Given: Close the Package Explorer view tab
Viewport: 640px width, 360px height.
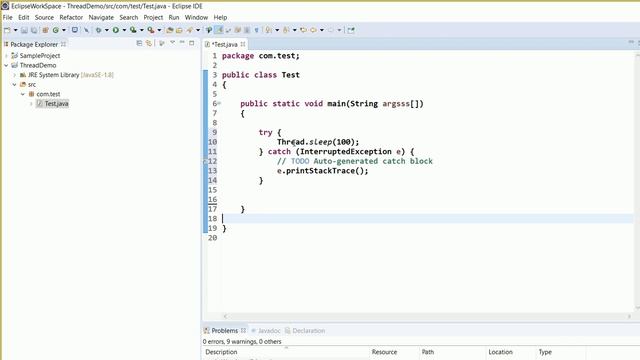Looking at the screenshot, I should pyautogui.click(x=63, y=44).
